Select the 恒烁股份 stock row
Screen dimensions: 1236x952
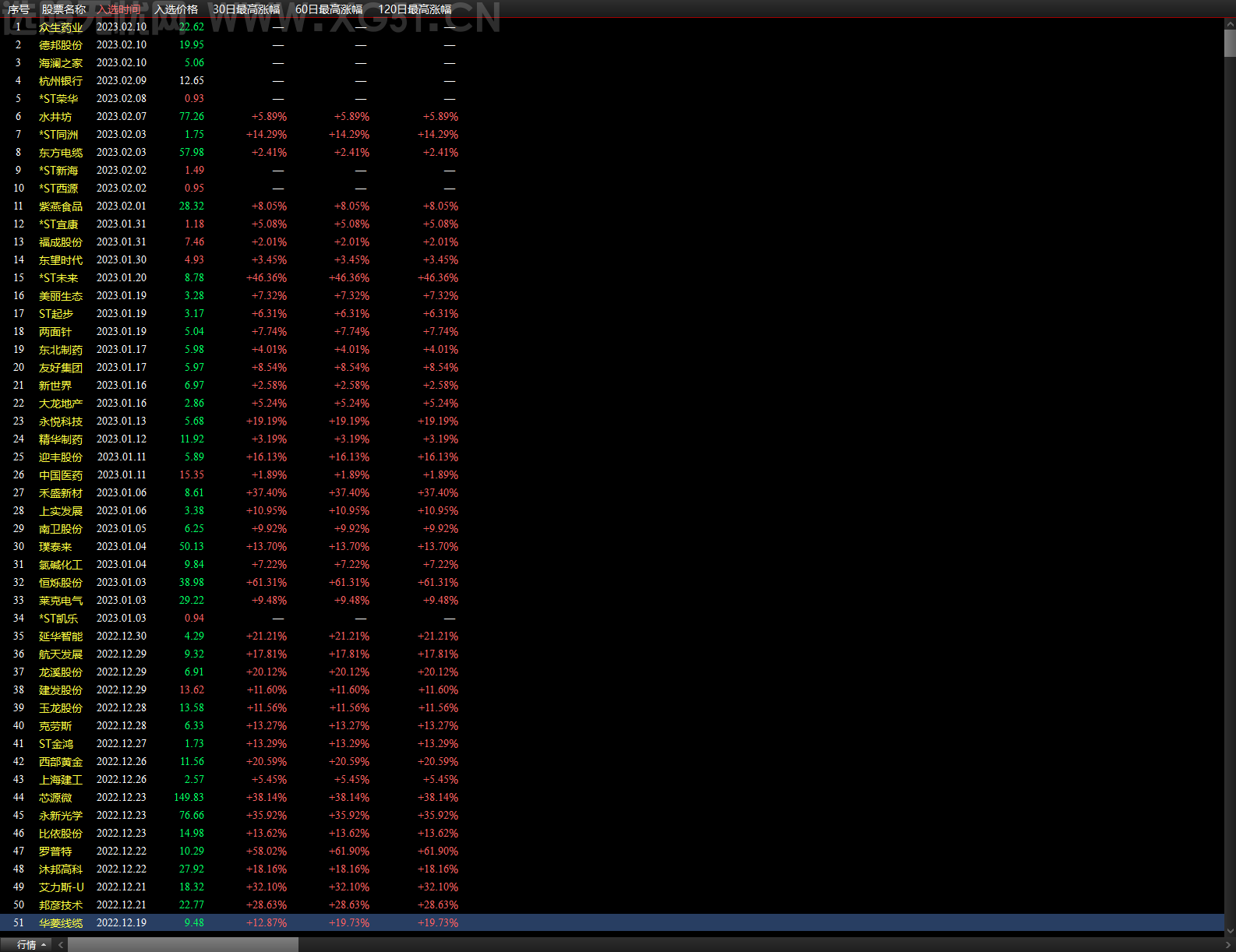coord(612,583)
